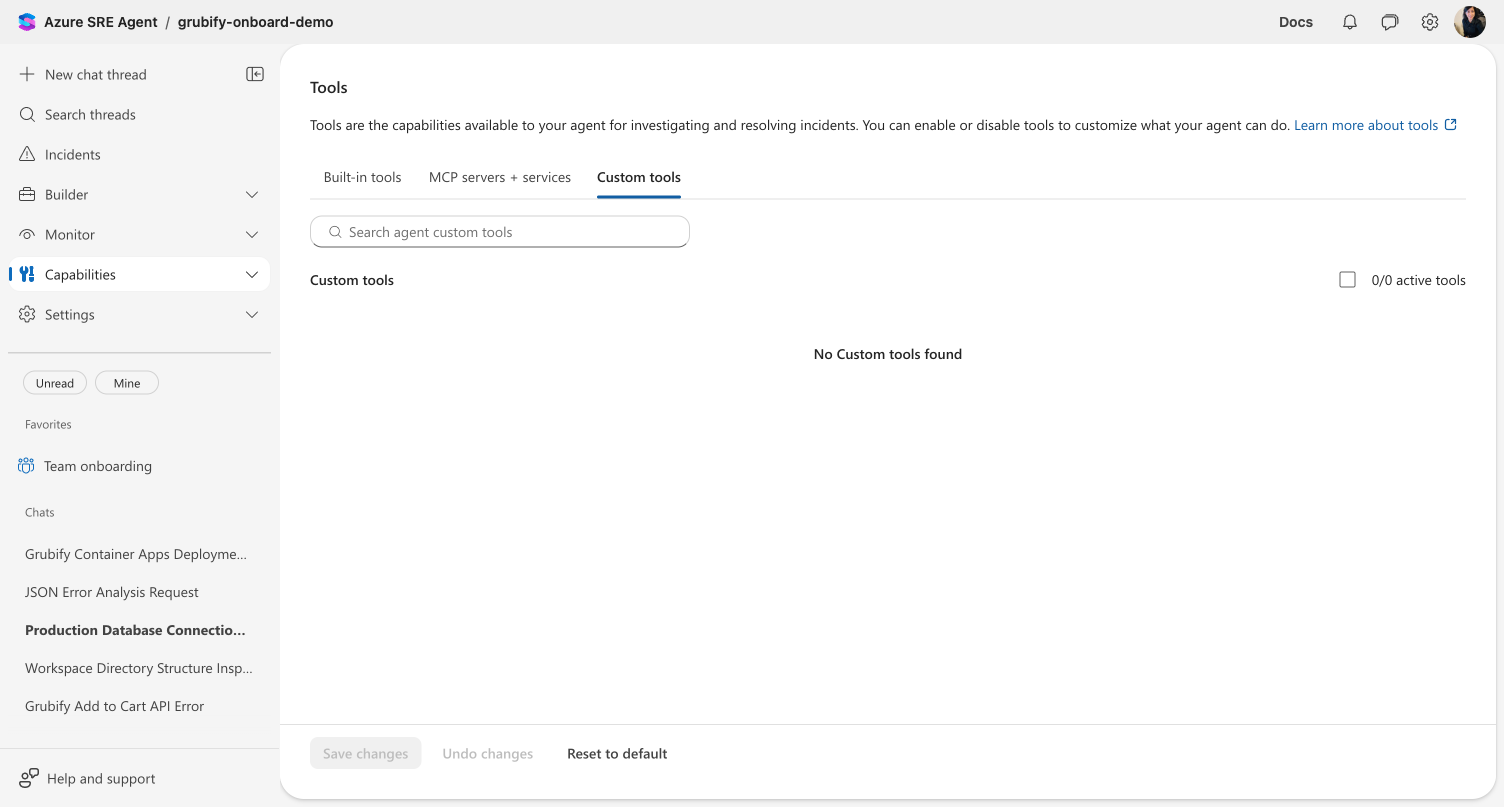Focus the Search agent custom tools field
Viewport: 1504px width, 807px height.
tap(500, 232)
